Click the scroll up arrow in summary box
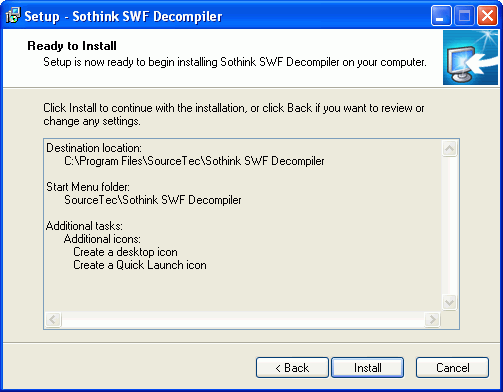Screen dimensions: 503x392 pos(449,148)
